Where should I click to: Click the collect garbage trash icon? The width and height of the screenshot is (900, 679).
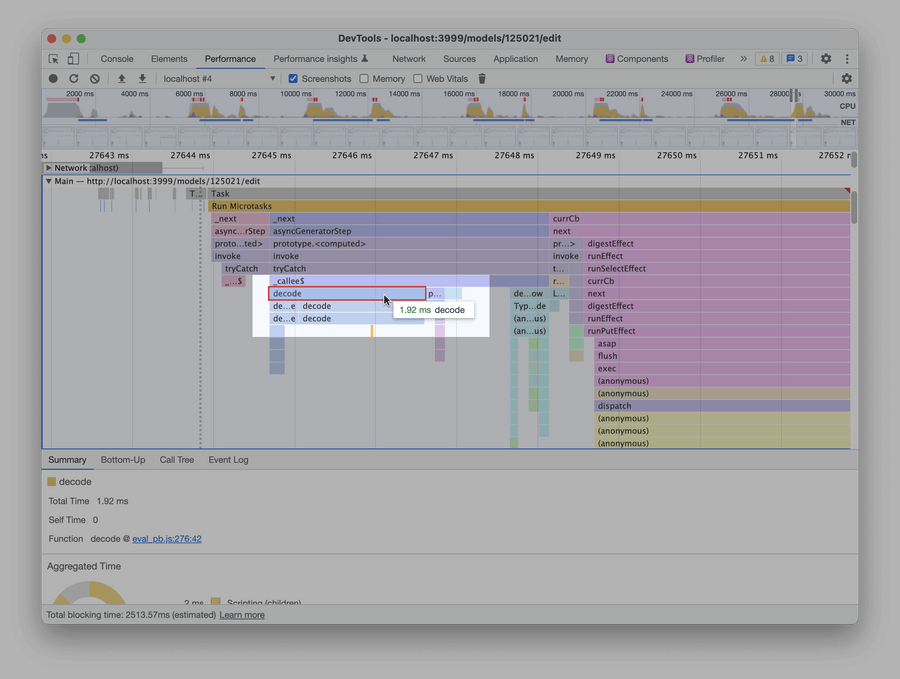point(482,79)
